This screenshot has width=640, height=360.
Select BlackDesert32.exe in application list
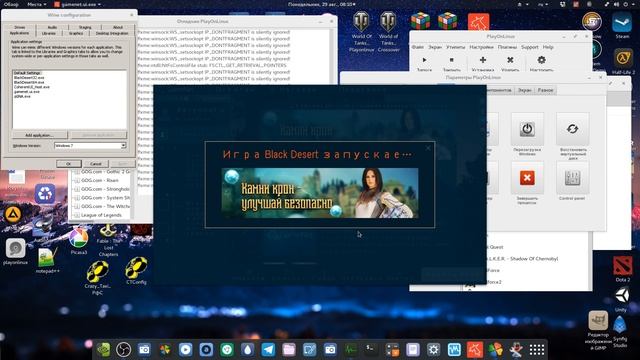pyautogui.click(x=29, y=78)
